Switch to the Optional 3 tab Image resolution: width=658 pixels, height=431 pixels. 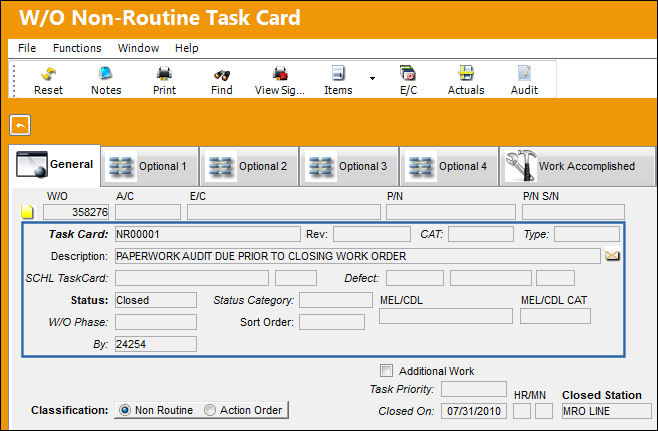349,166
